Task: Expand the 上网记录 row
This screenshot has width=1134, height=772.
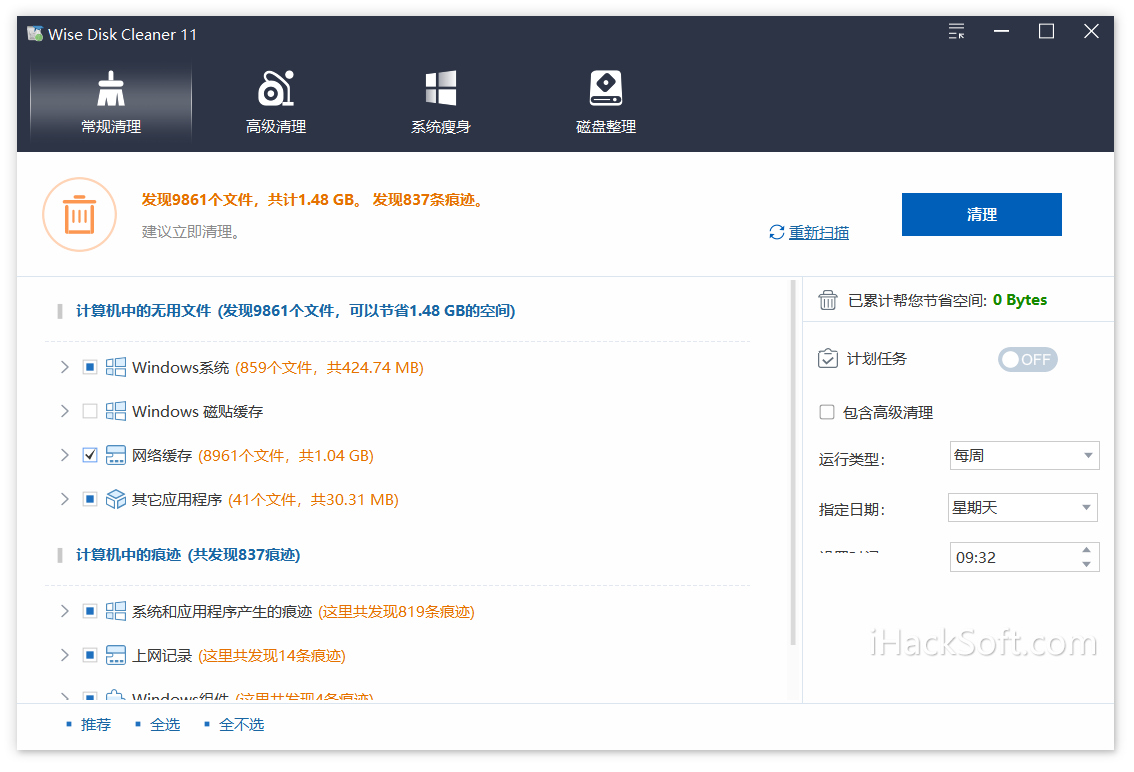Action: (64, 656)
